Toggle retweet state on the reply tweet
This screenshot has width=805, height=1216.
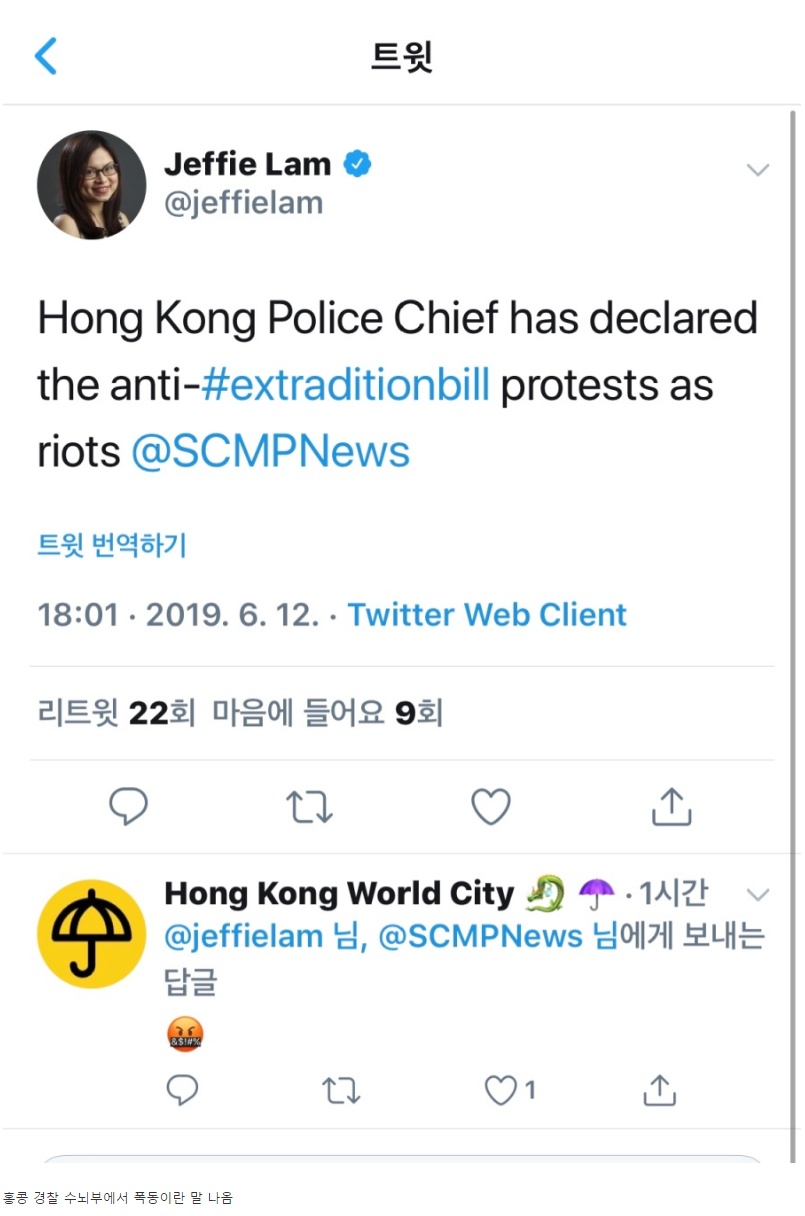[x=341, y=1091]
